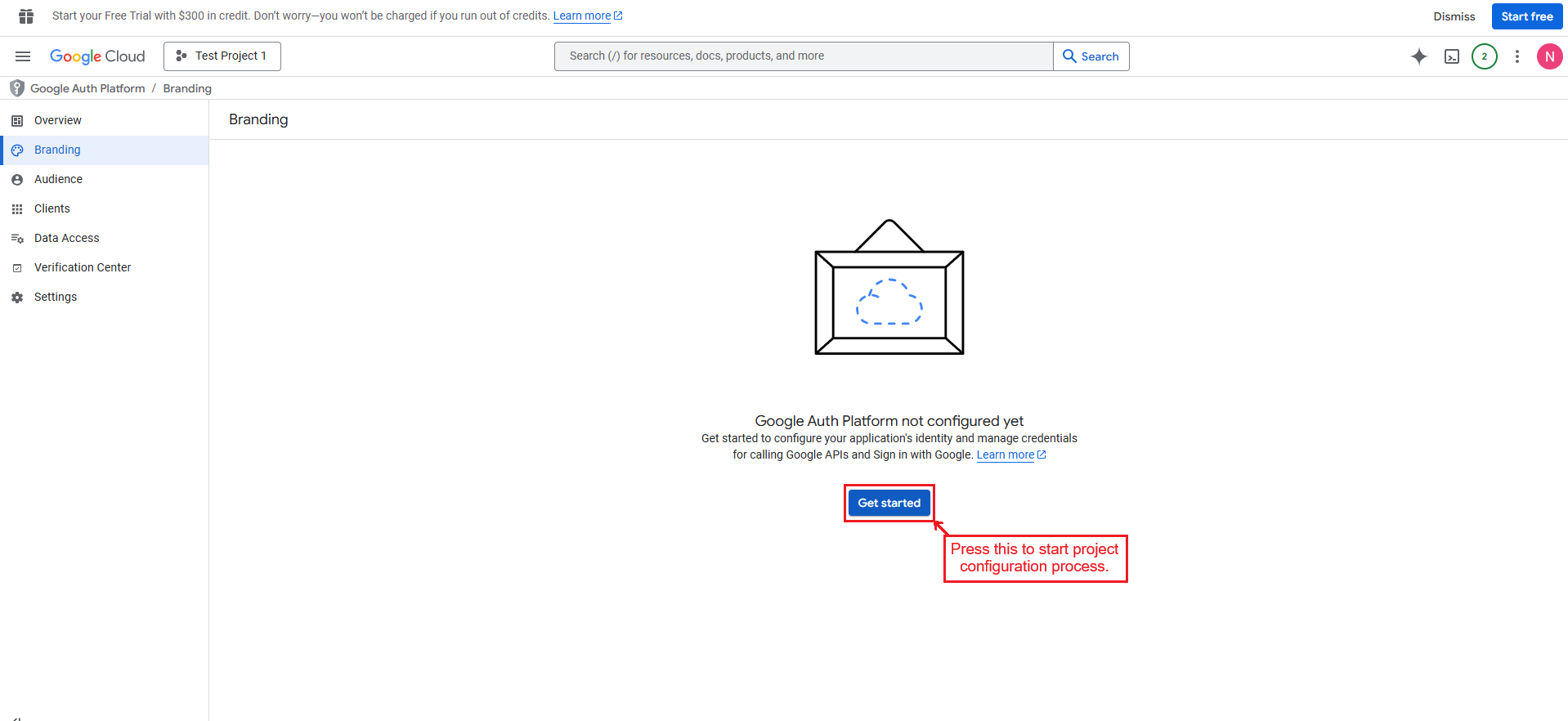Image resolution: width=1568 pixels, height=721 pixels.
Task: Open the Verification Center page
Action: 83,267
